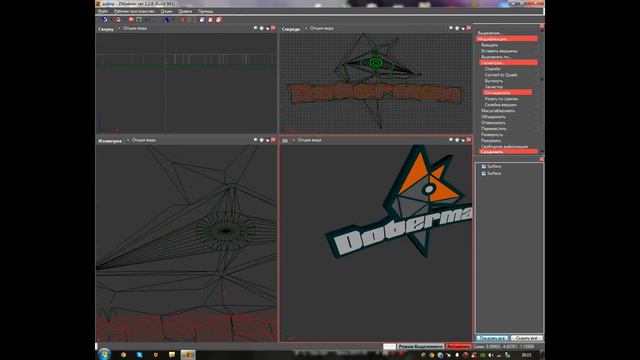Open the Файл menu

103,11
